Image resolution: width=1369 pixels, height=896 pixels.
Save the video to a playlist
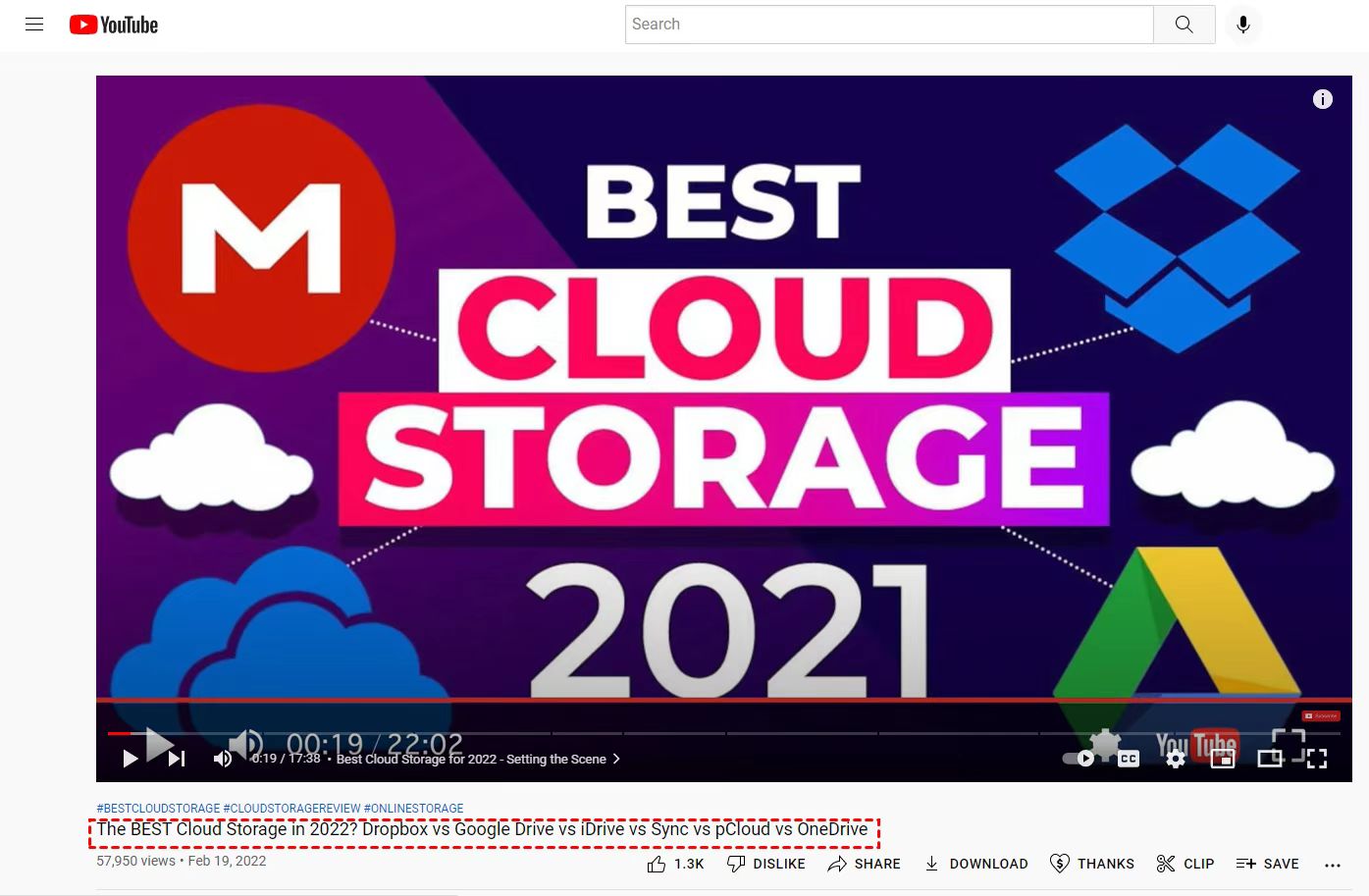click(1267, 864)
